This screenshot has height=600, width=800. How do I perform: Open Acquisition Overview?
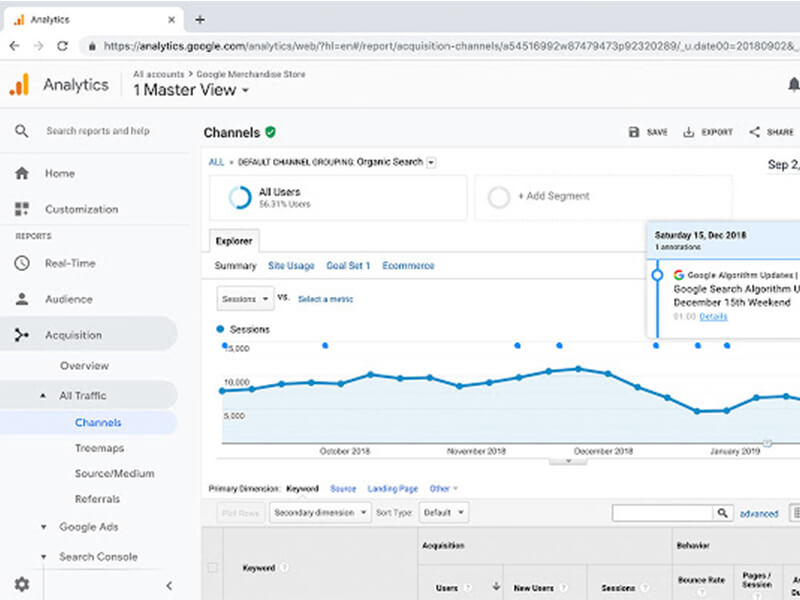pos(84,366)
